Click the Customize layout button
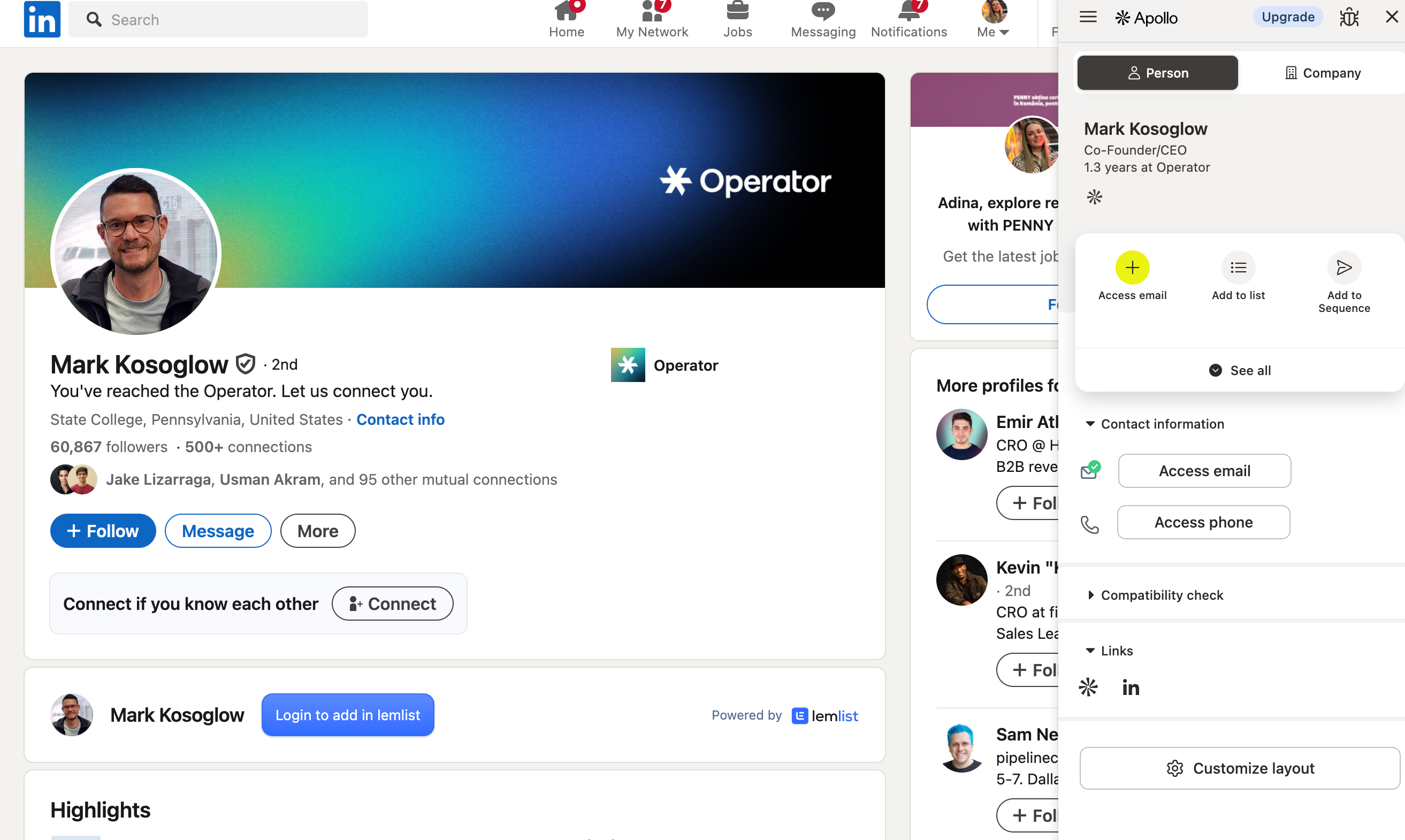Screen dimensions: 1405x840 pos(1240,768)
